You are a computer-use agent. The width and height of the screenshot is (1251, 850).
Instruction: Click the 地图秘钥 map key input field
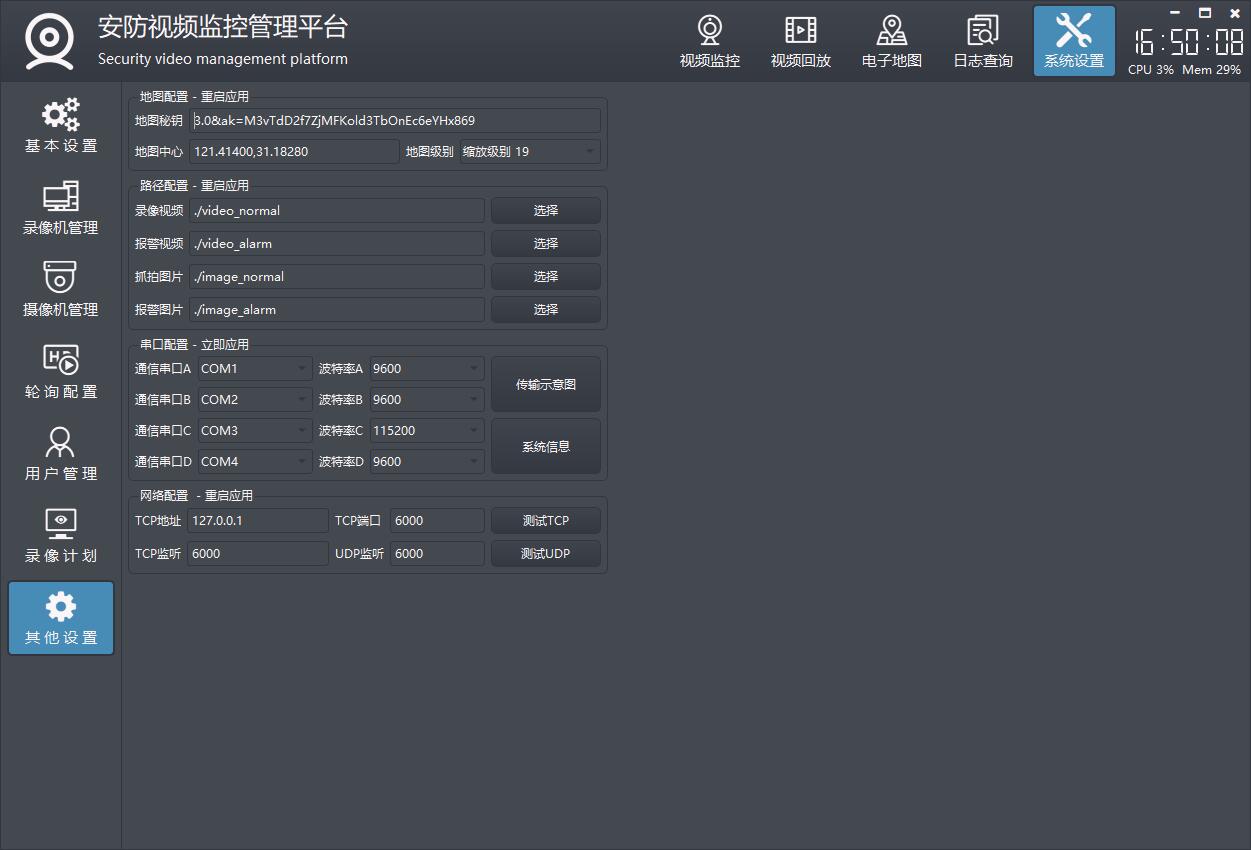coord(395,121)
